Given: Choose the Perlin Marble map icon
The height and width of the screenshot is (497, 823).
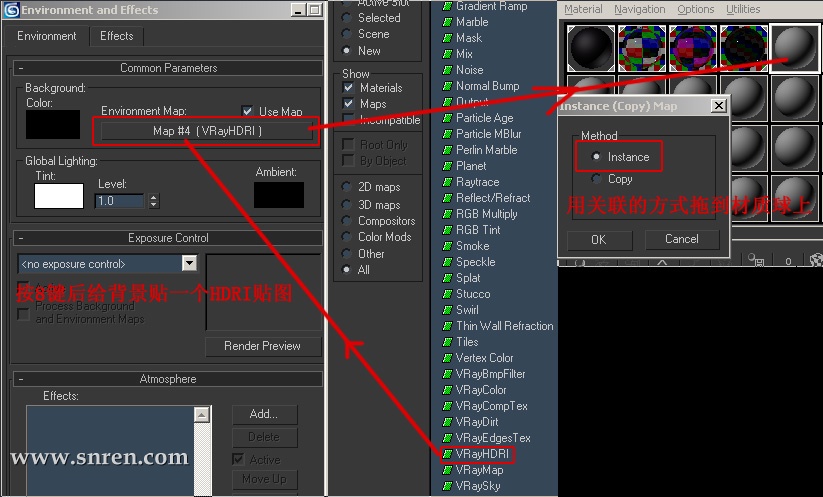Looking at the screenshot, I should 447,150.
